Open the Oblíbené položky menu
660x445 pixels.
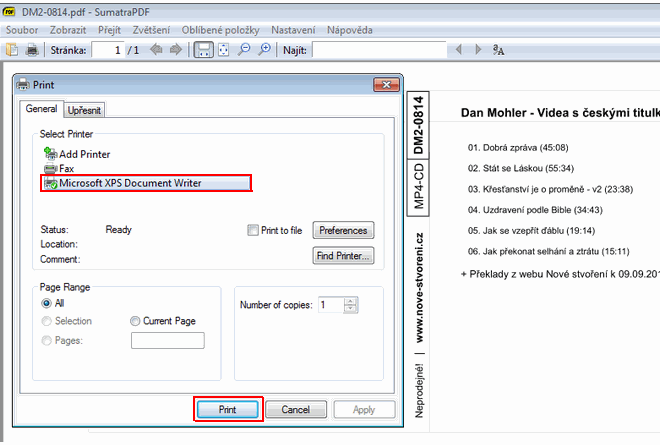click(x=220, y=30)
